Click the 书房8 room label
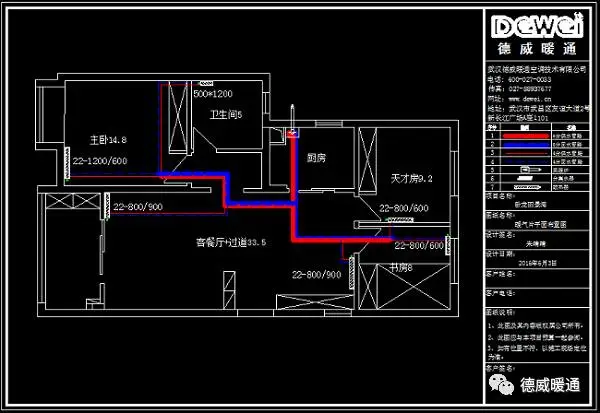The width and height of the screenshot is (600, 413). (x=401, y=268)
